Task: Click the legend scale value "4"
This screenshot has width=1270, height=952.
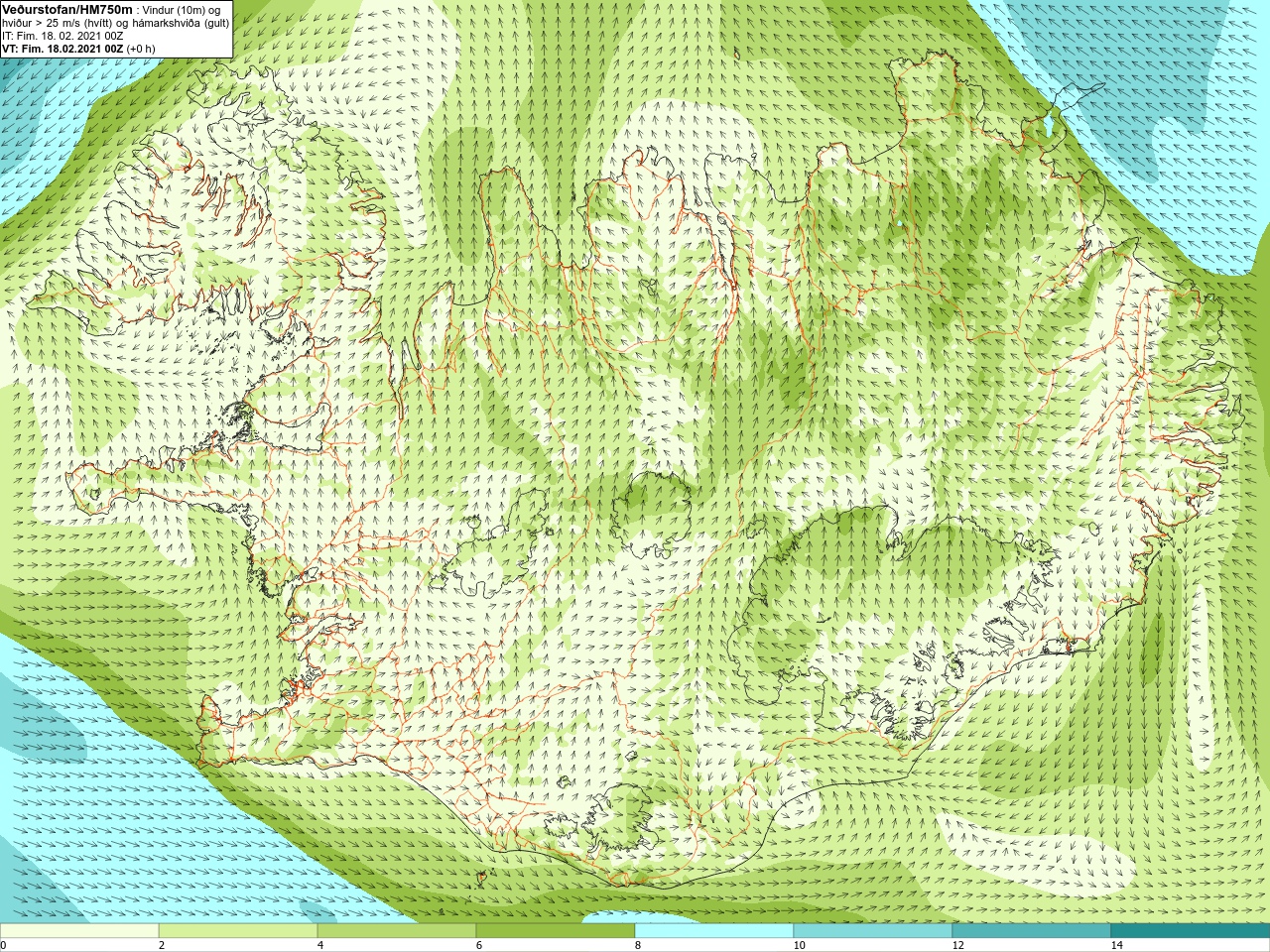Action: click(320, 945)
